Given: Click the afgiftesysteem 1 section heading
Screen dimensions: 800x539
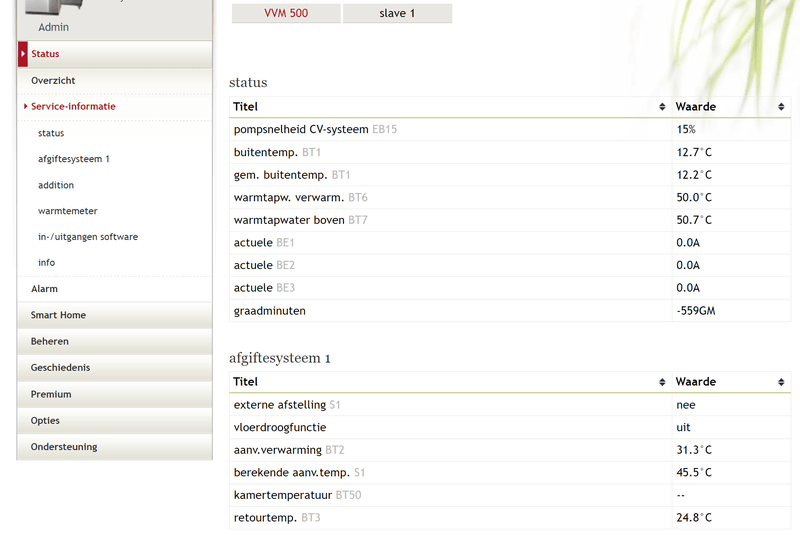Looking at the screenshot, I should 280,358.
